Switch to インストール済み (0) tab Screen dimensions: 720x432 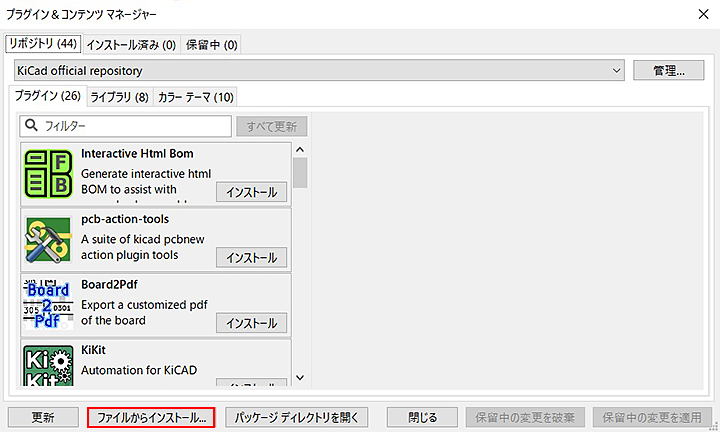(131, 44)
